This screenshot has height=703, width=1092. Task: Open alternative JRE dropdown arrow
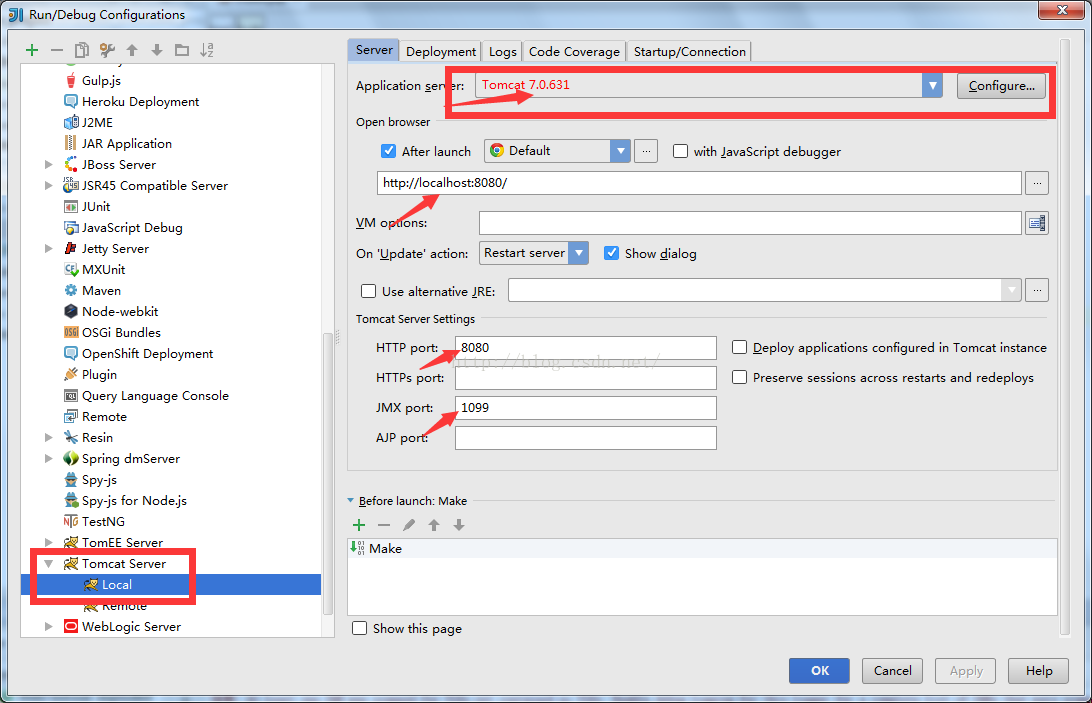1011,290
